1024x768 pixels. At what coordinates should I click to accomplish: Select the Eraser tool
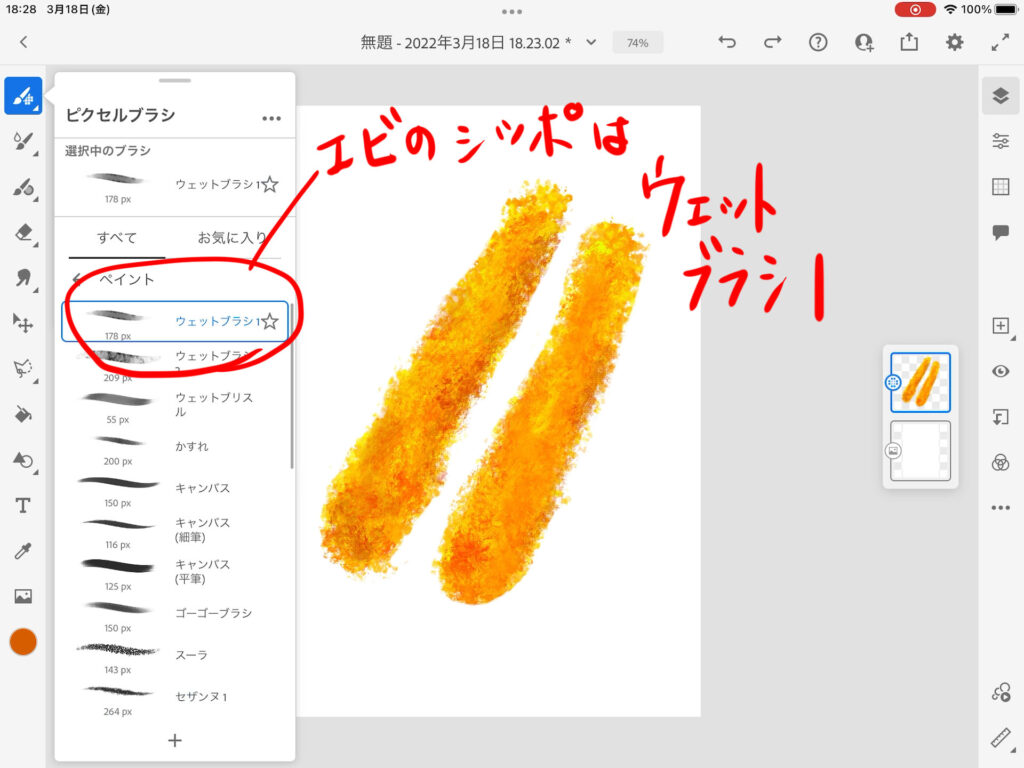click(23, 233)
